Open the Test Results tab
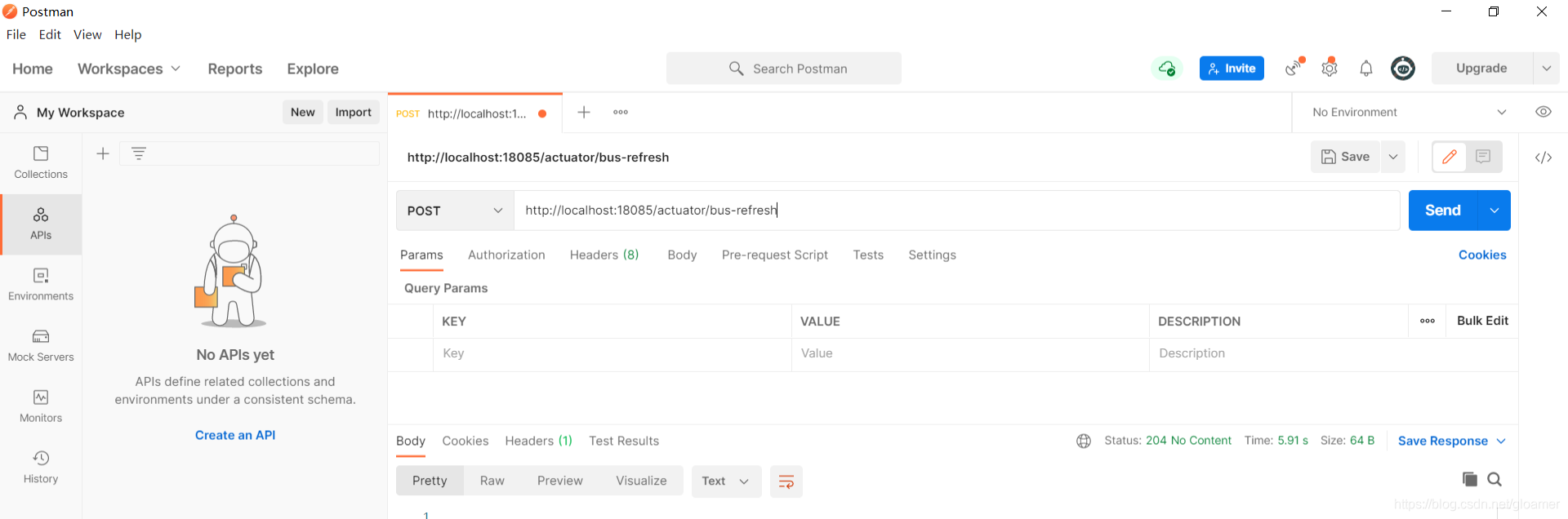This screenshot has width=1568, height=519. pos(624,441)
